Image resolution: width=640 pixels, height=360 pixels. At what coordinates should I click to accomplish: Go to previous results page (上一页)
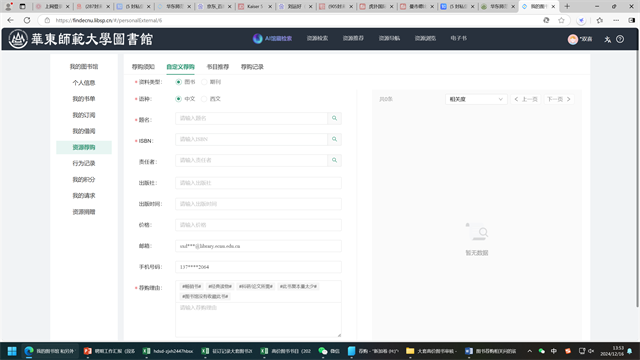526,99
